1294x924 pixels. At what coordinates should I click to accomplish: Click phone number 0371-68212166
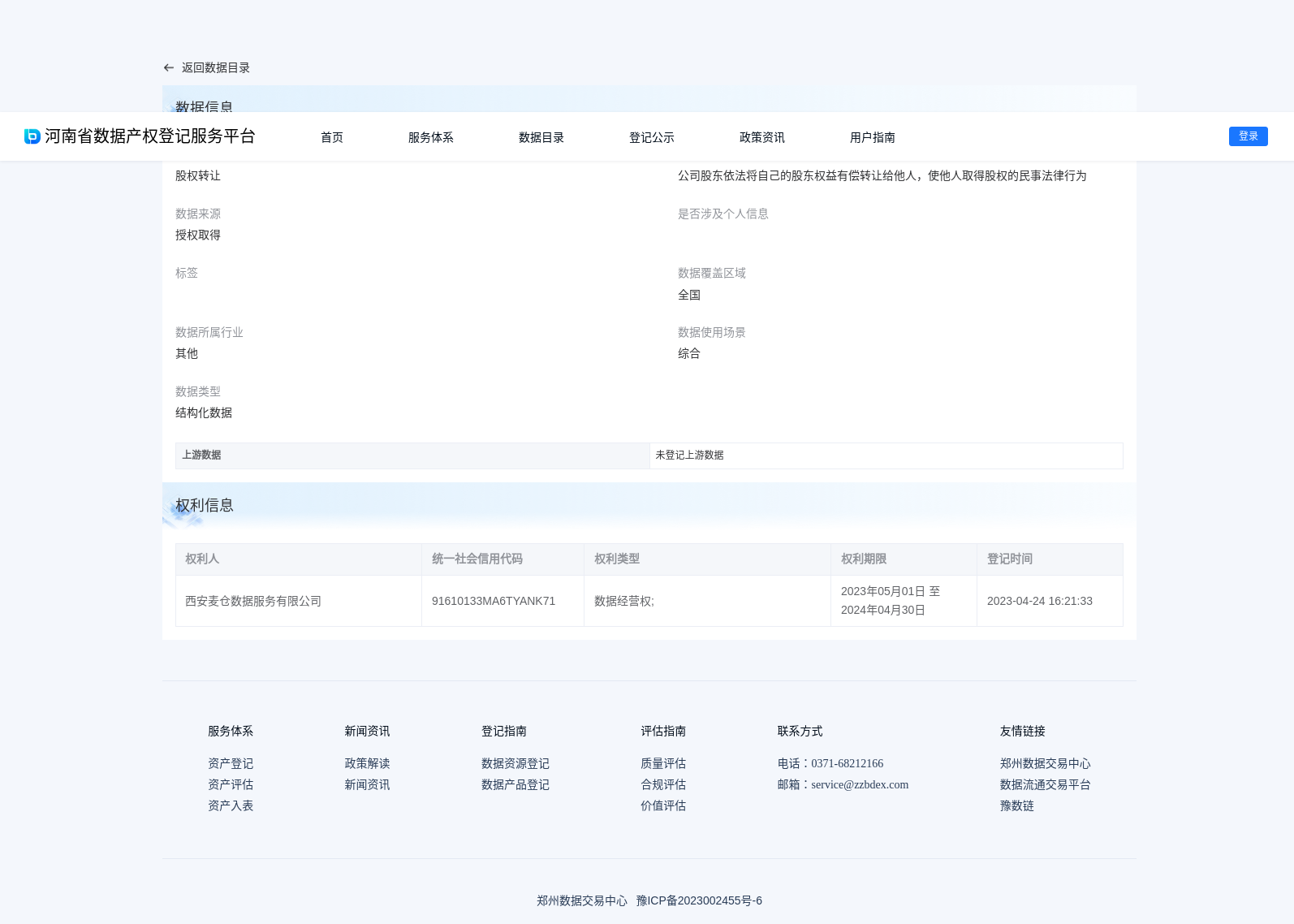click(x=847, y=763)
